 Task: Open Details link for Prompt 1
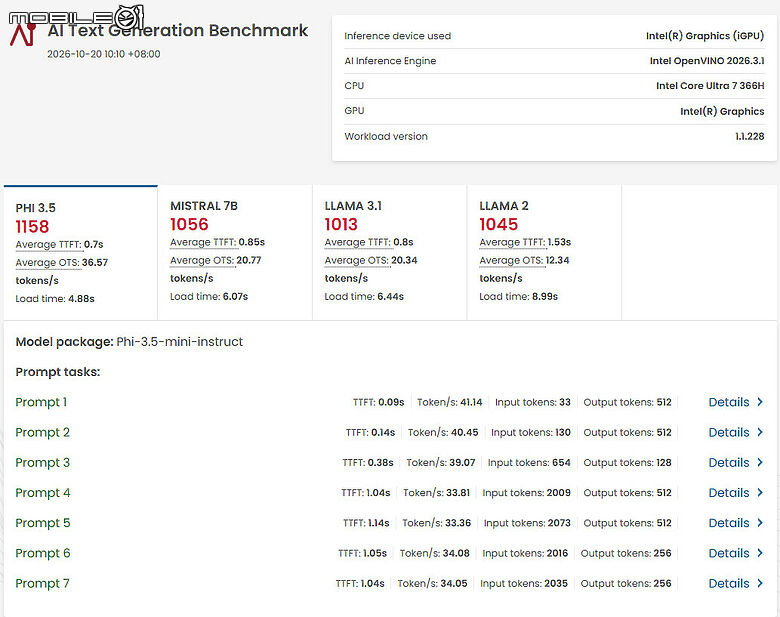[729, 402]
